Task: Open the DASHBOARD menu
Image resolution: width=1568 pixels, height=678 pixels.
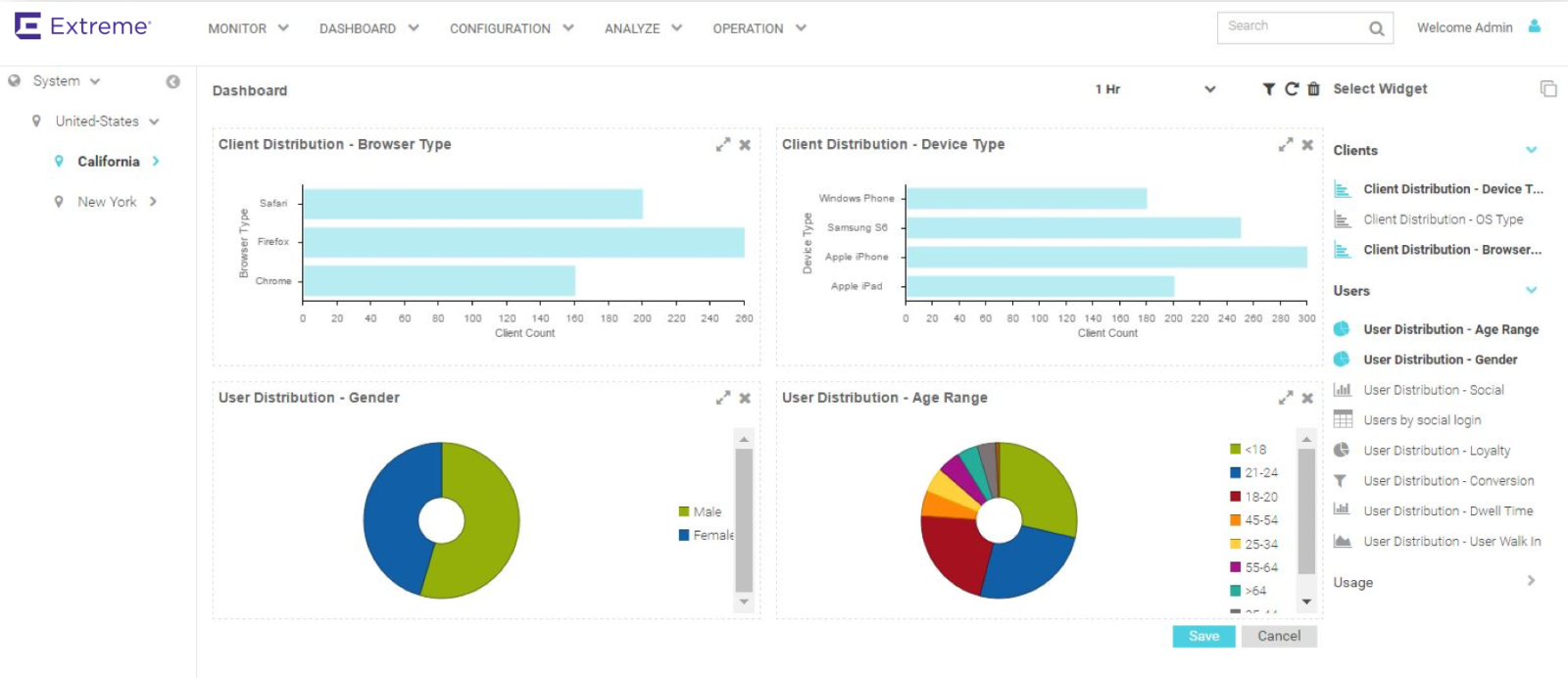Action: [368, 28]
